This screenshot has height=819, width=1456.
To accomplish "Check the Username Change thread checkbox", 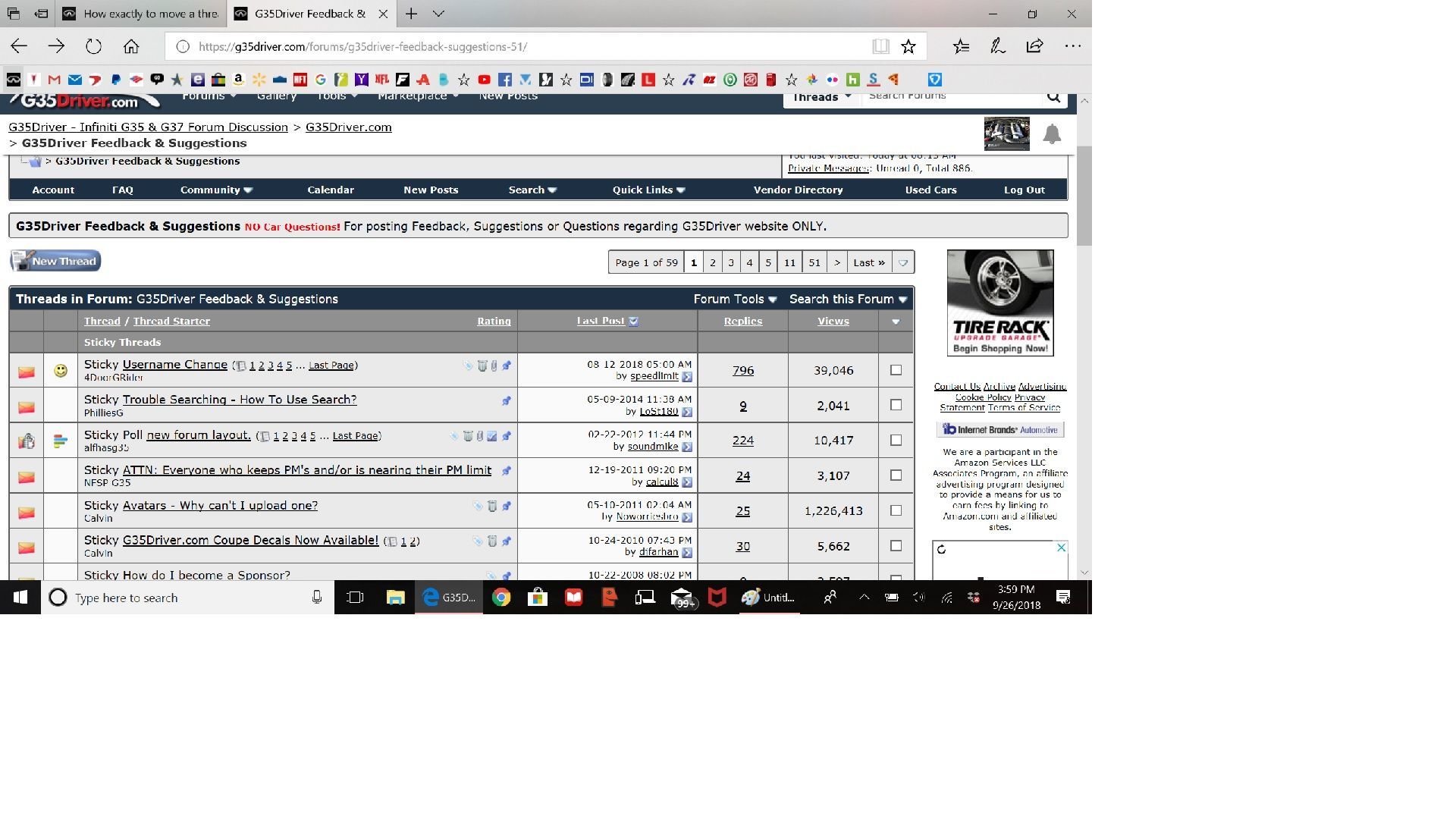I will [896, 370].
